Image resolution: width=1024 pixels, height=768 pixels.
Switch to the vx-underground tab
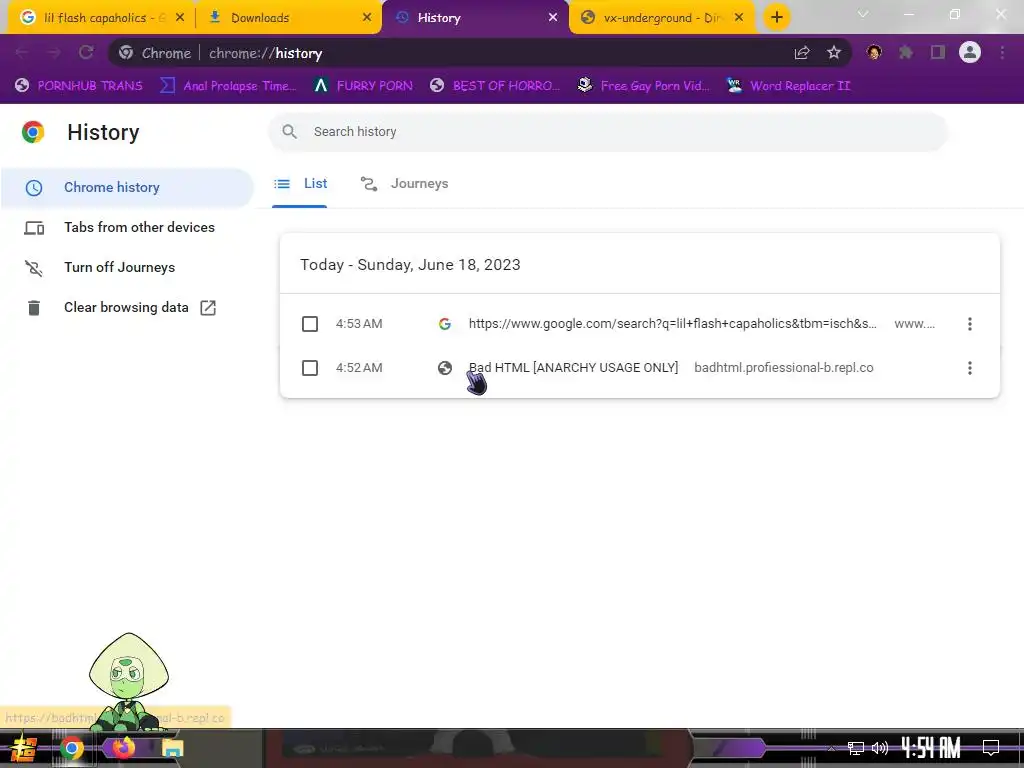click(664, 18)
